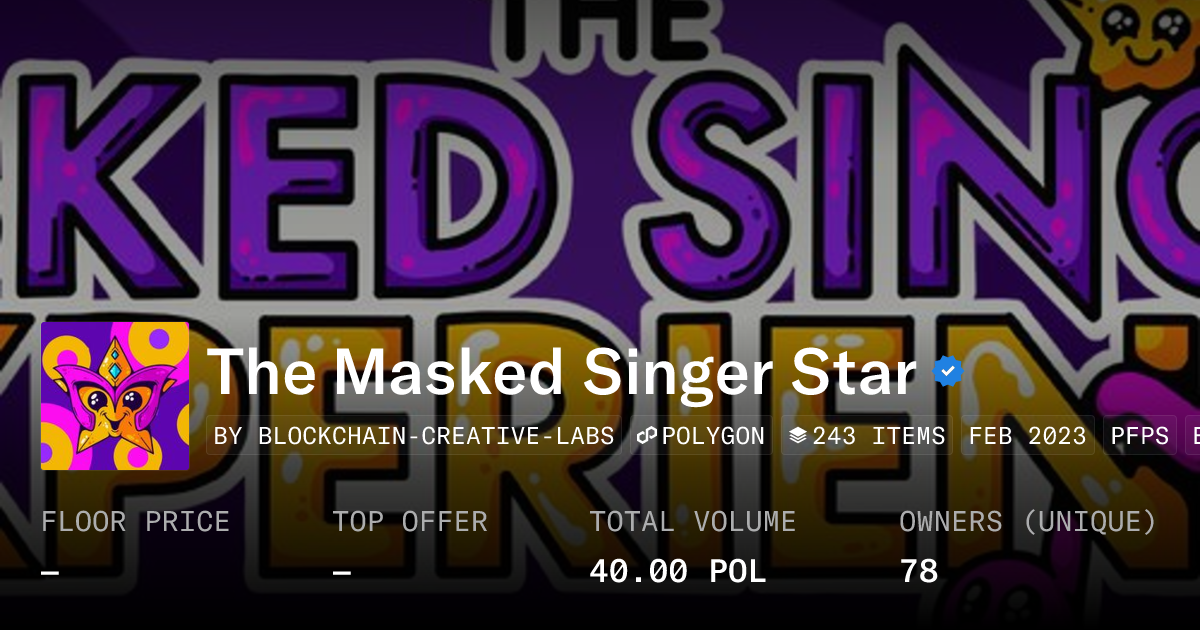The image size is (1200, 630).
Task: Select the collection title The Masked Singer Star
Action: [x=561, y=373]
